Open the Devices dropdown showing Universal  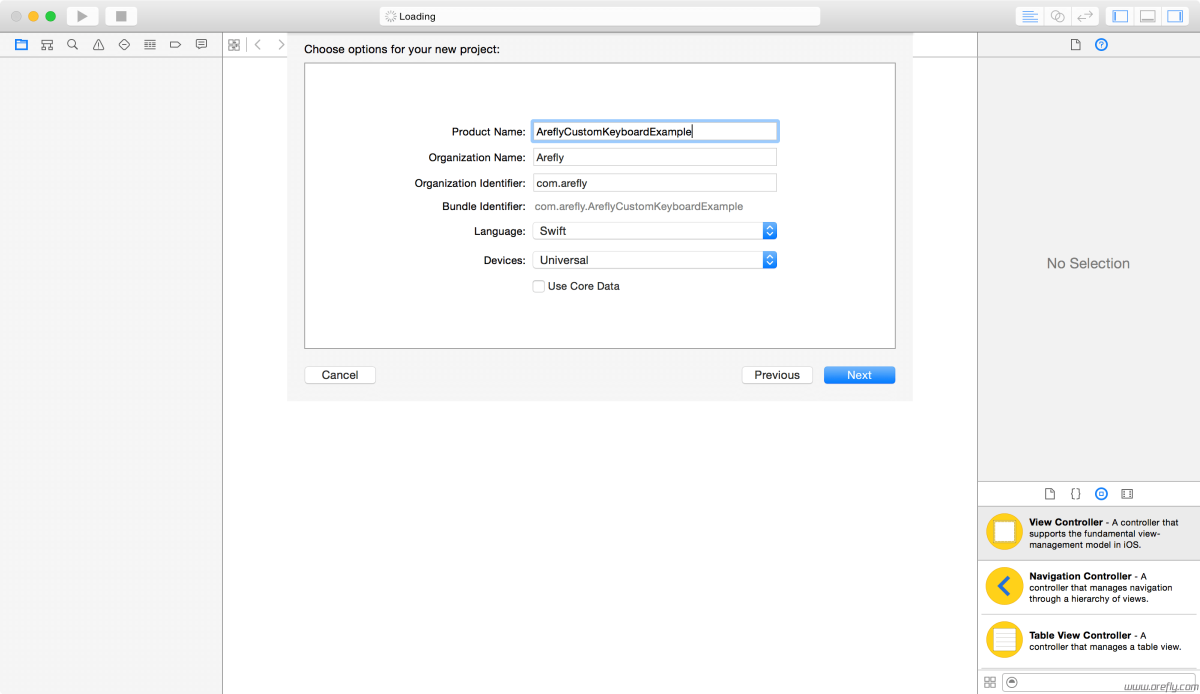coord(654,260)
